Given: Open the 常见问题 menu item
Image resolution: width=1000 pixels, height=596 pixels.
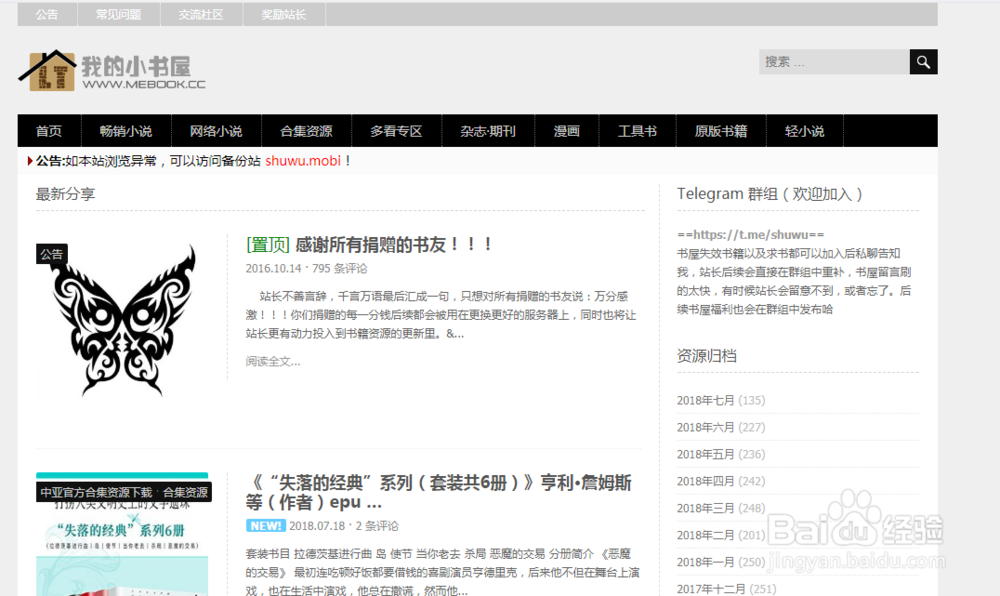Looking at the screenshot, I should pyautogui.click(x=118, y=14).
